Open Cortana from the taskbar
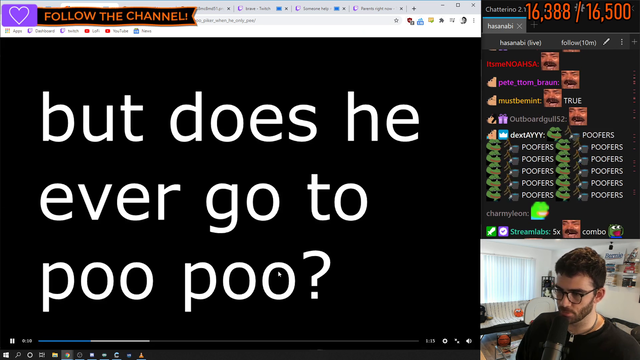The height and width of the screenshot is (360, 640). 30,355
